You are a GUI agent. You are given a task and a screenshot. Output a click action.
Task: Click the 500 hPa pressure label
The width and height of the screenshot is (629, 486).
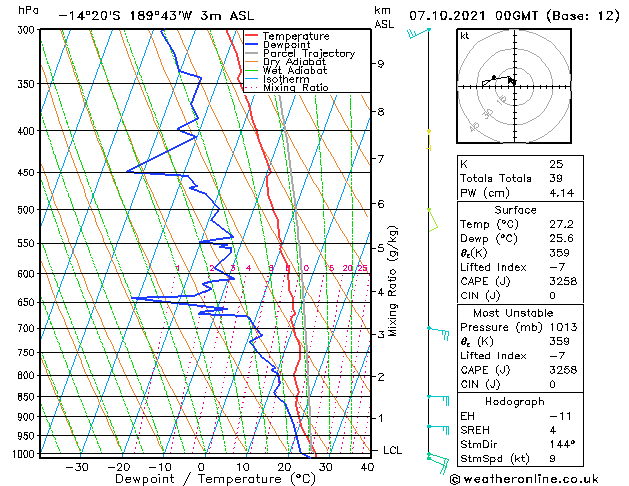(x=26, y=210)
